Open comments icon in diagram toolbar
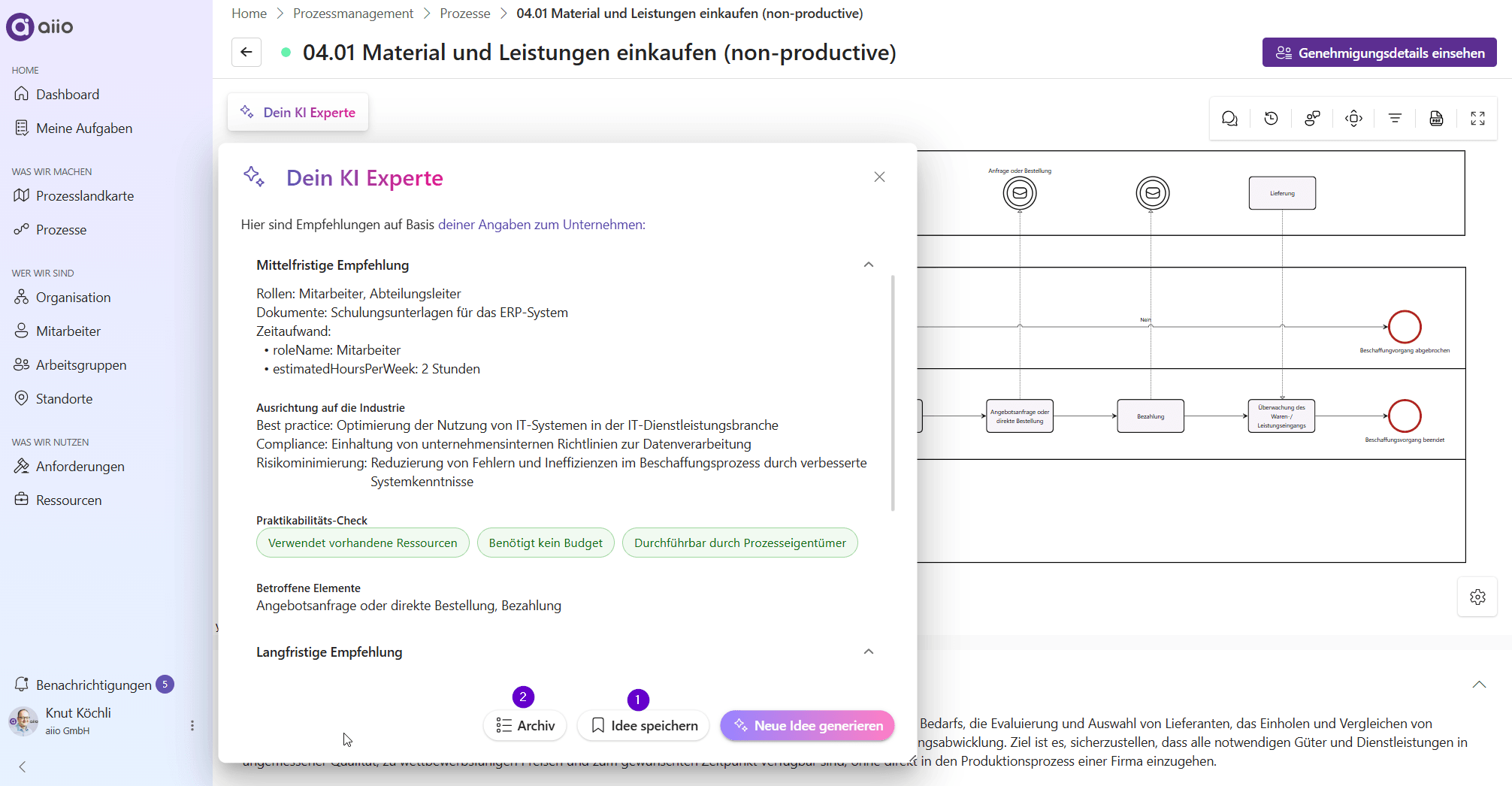Screen dimensions: 1512x786 click(1229, 119)
